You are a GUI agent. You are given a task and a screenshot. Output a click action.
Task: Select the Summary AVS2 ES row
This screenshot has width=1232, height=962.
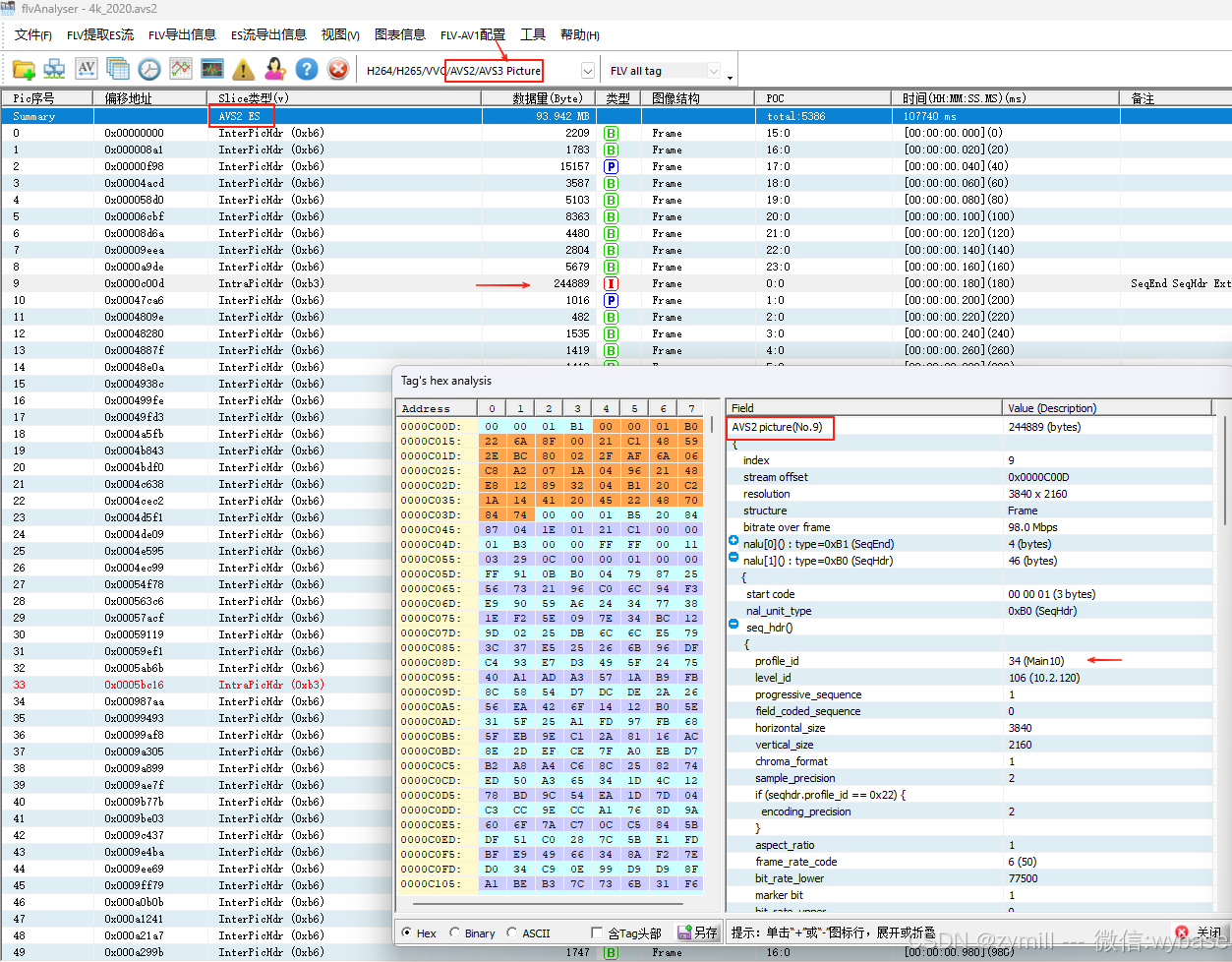(x=616, y=116)
